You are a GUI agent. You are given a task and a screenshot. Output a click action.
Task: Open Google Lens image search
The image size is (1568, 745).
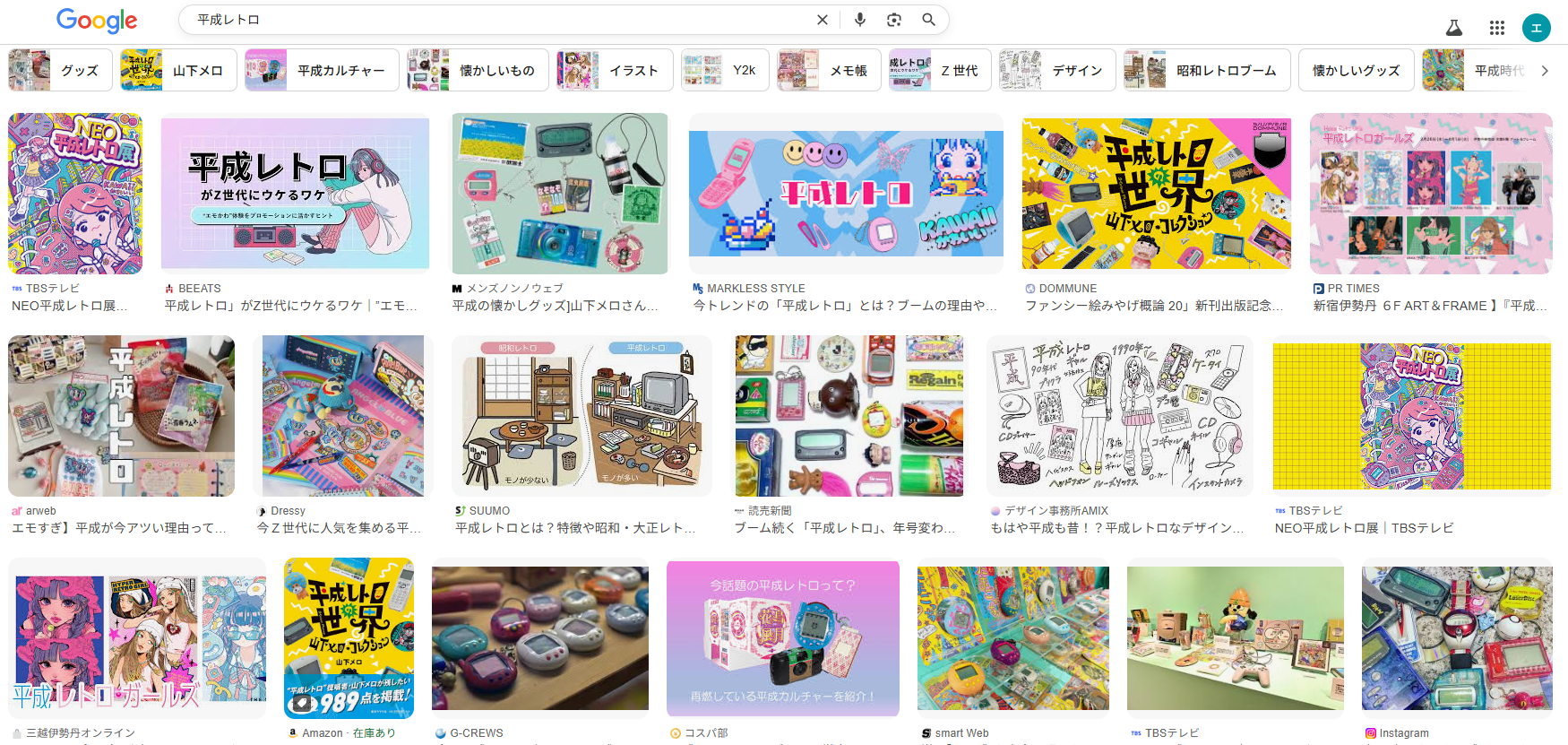point(893,20)
